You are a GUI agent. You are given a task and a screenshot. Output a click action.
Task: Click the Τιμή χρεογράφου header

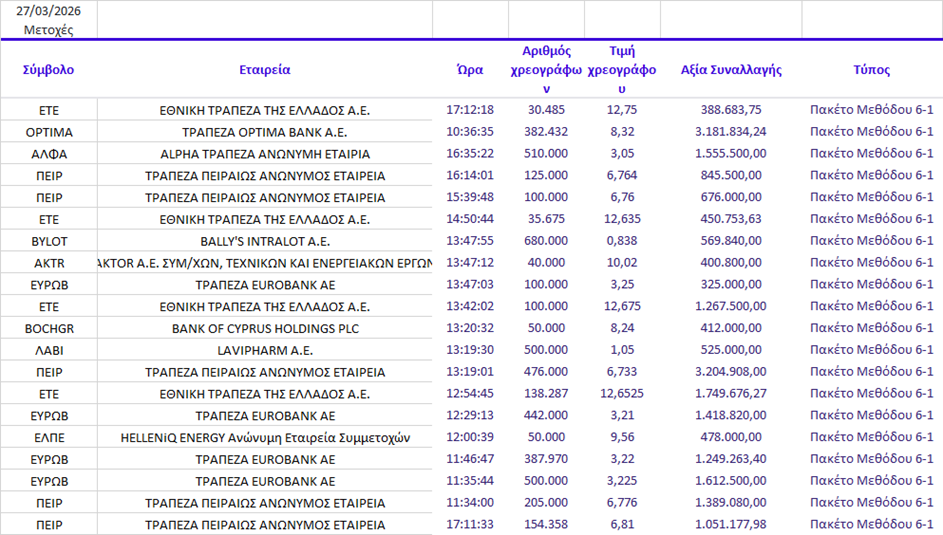(622, 70)
